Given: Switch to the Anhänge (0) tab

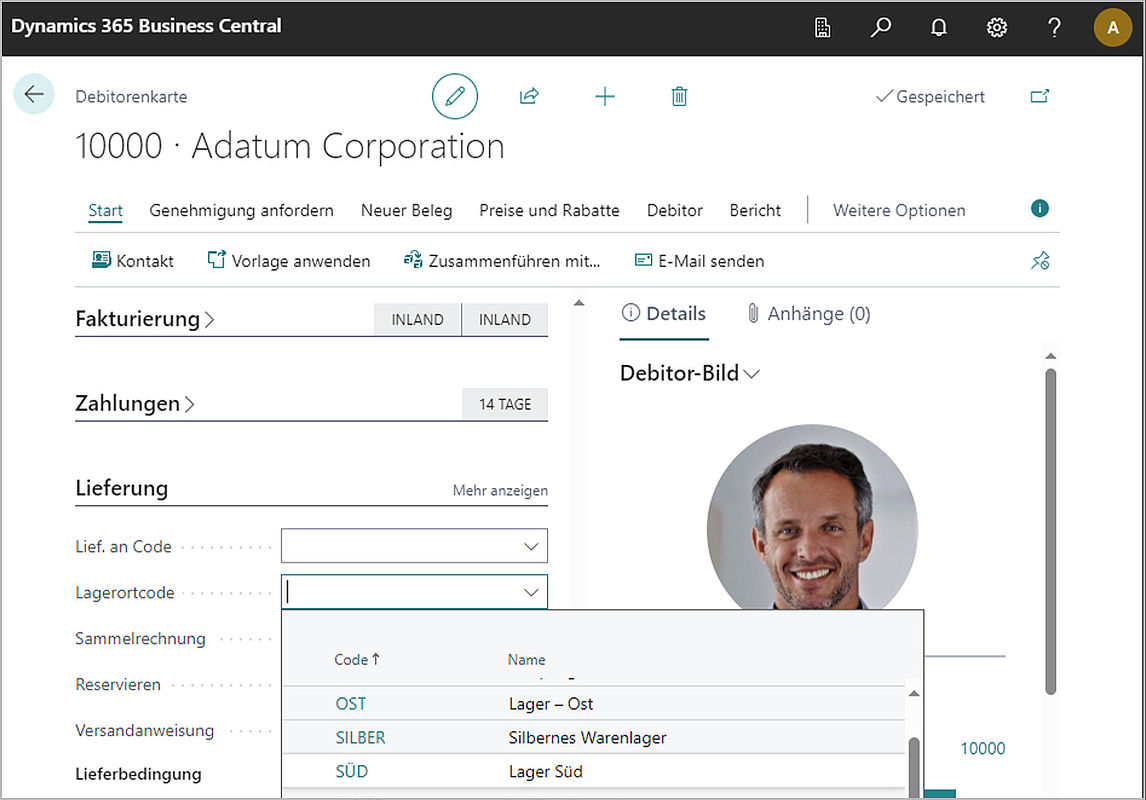Looking at the screenshot, I should [808, 314].
